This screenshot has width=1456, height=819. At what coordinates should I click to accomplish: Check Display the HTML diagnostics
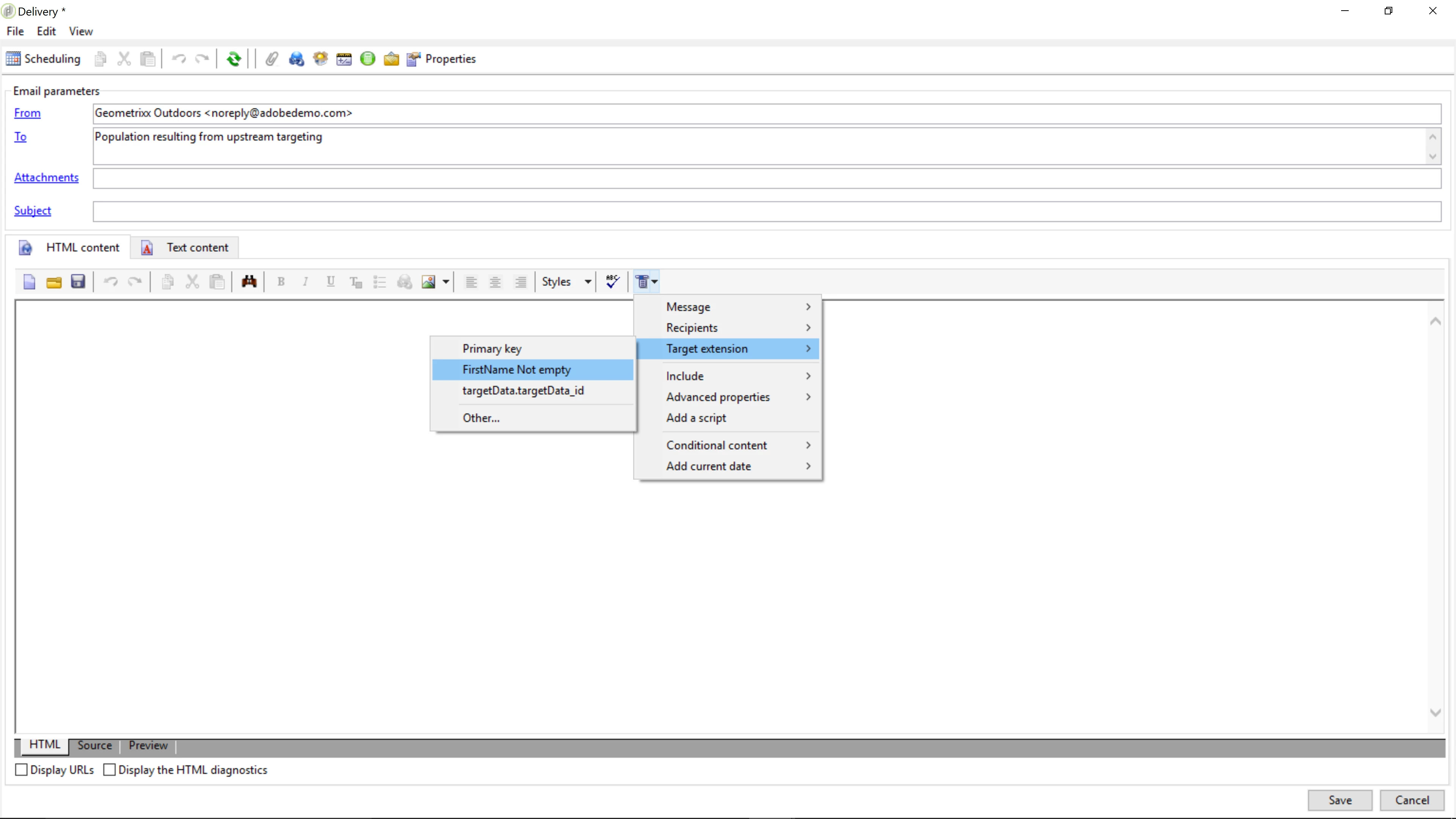click(x=110, y=770)
